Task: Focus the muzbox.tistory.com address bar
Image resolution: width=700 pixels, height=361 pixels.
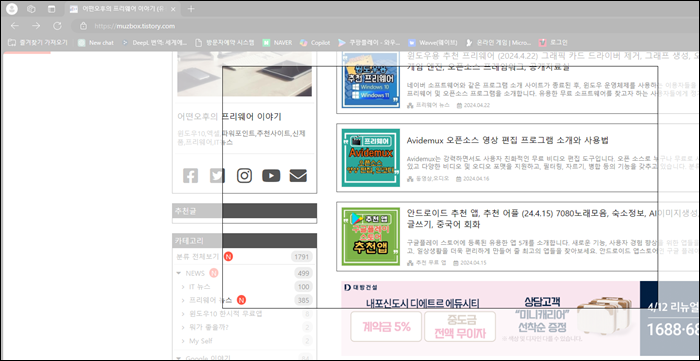Action: pos(384,26)
